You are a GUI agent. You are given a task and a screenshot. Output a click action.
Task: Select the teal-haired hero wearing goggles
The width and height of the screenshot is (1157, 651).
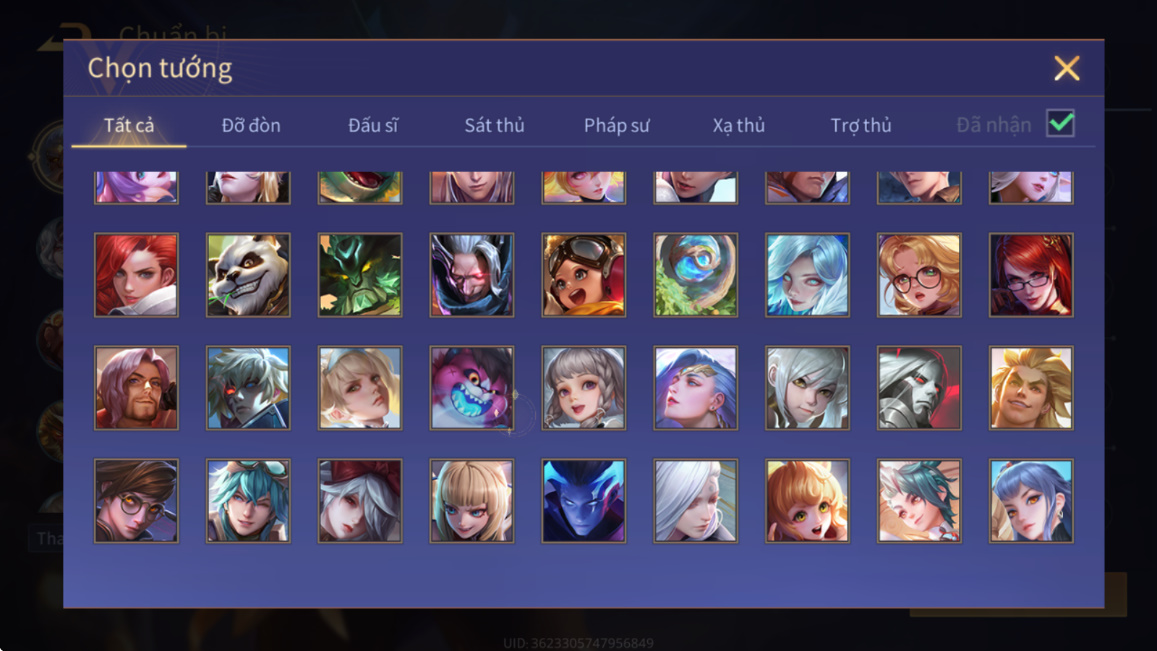(248, 501)
